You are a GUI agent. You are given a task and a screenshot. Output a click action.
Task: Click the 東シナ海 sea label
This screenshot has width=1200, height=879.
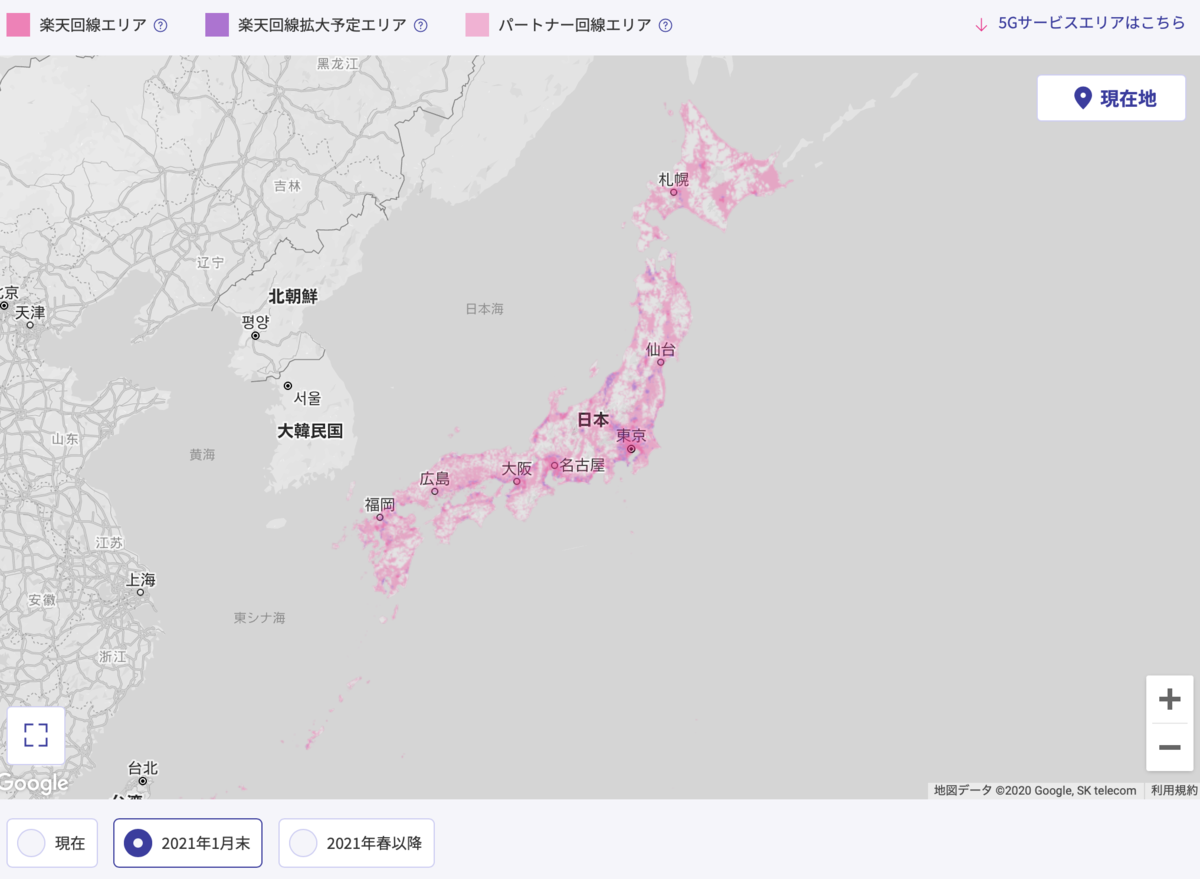click(x=260, y=618)
